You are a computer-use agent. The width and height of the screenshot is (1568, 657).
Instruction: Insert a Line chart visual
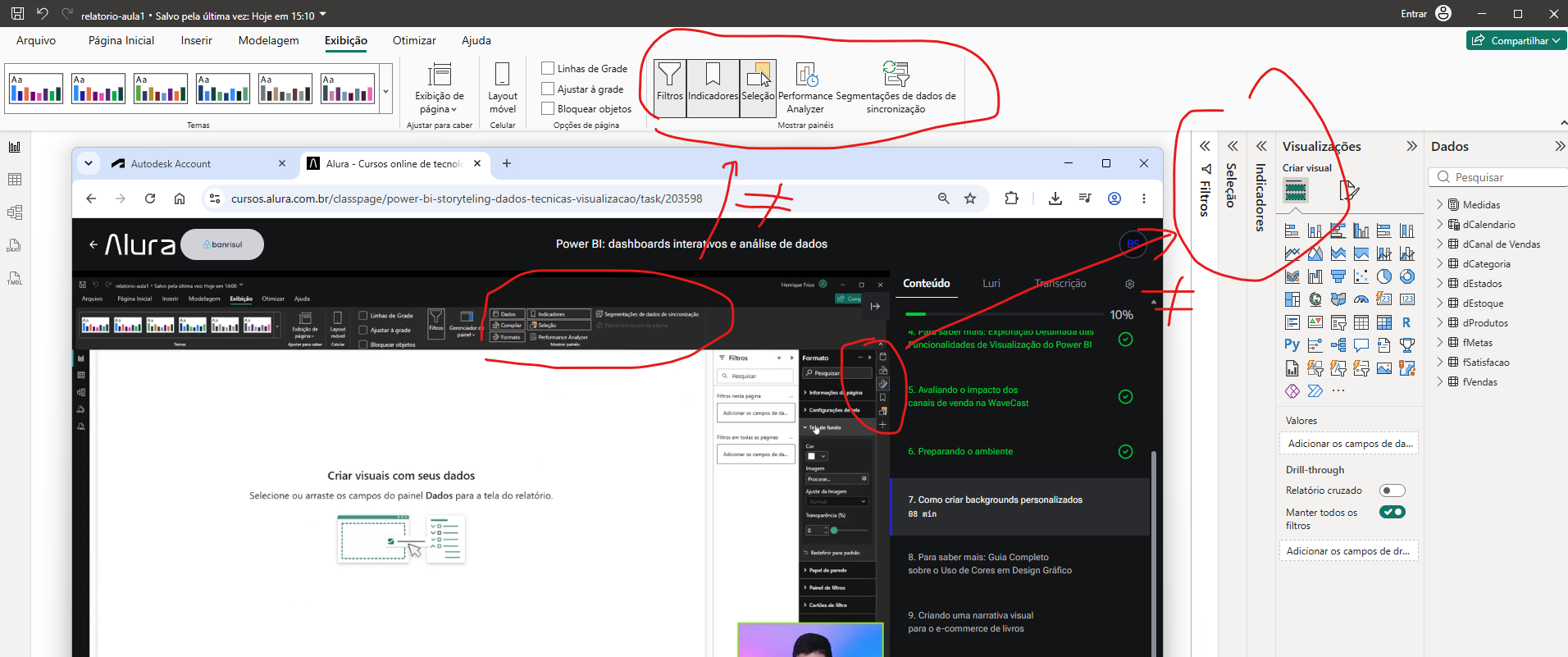(x=1292, y=253)
